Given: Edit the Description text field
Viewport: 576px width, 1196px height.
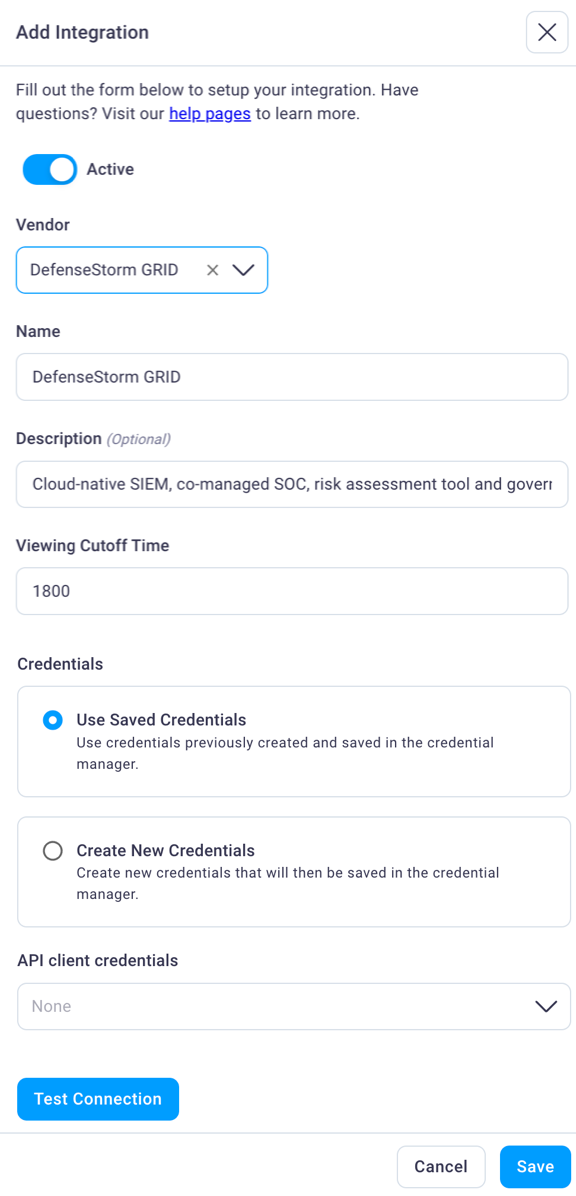Looking at the screenshot, I should point(292,484).
